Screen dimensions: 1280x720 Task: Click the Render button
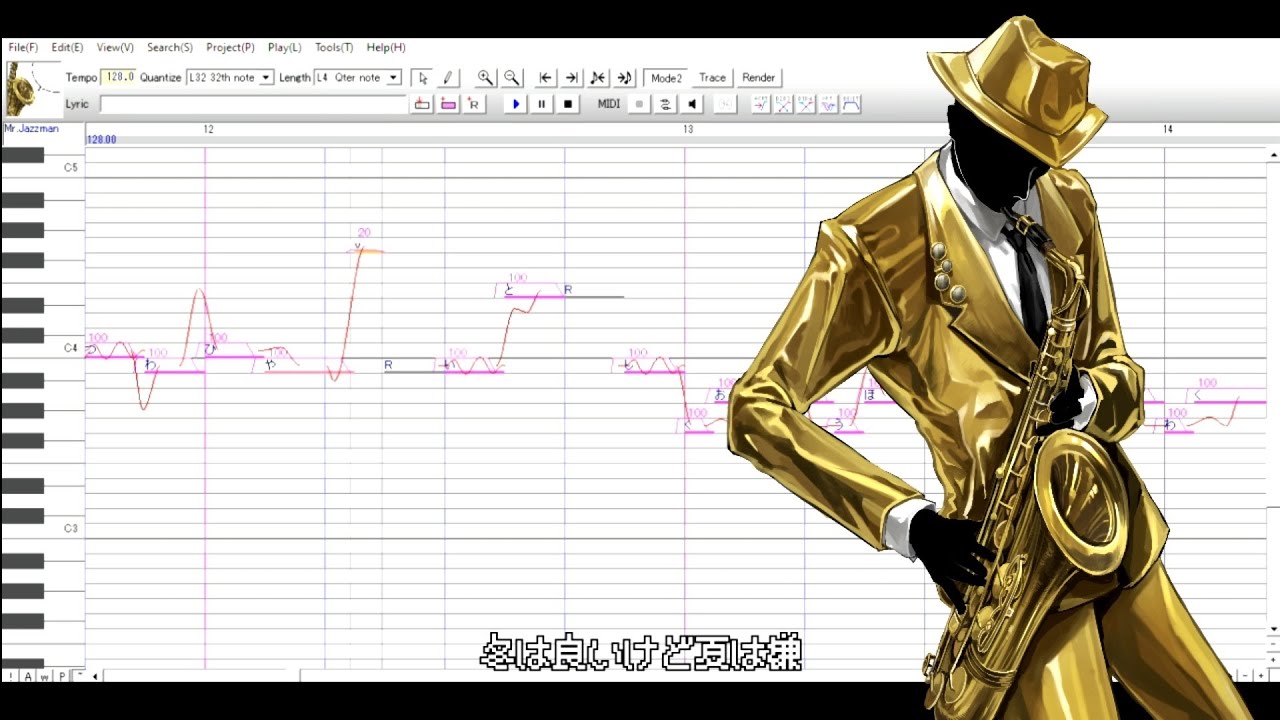pyautogui.click(x=758, y=78)
